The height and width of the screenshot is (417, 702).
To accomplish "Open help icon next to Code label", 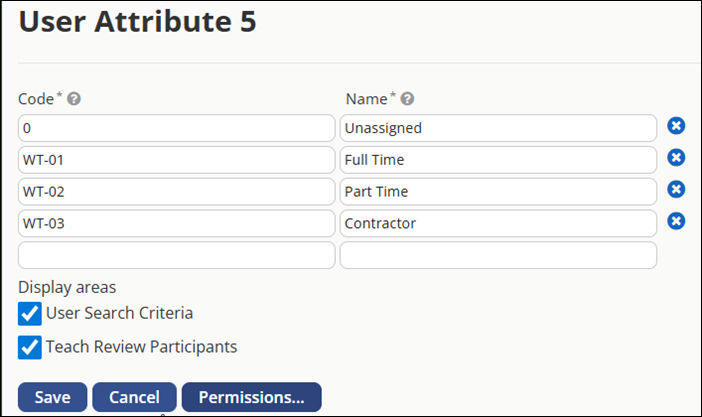I will pos(74,99).
